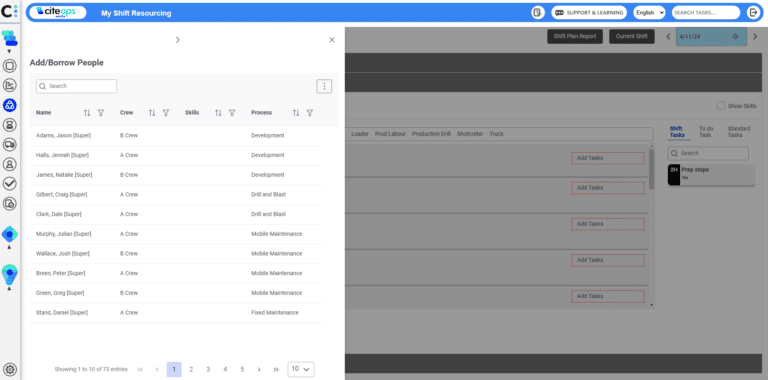
Task: Click the stacked layers icon at the sidebar top
Action: click(10, 39)
